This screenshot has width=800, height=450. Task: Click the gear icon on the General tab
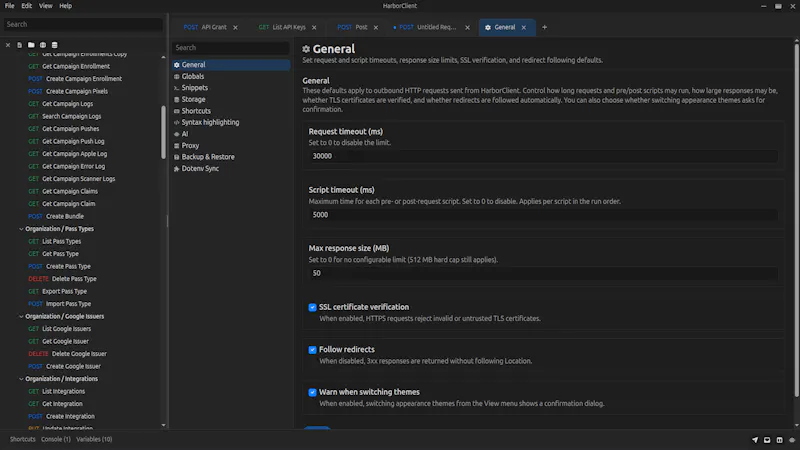[488, 28]
